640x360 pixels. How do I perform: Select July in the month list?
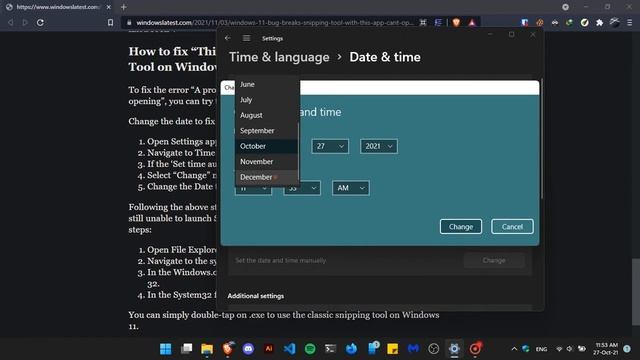coord(267,100)
